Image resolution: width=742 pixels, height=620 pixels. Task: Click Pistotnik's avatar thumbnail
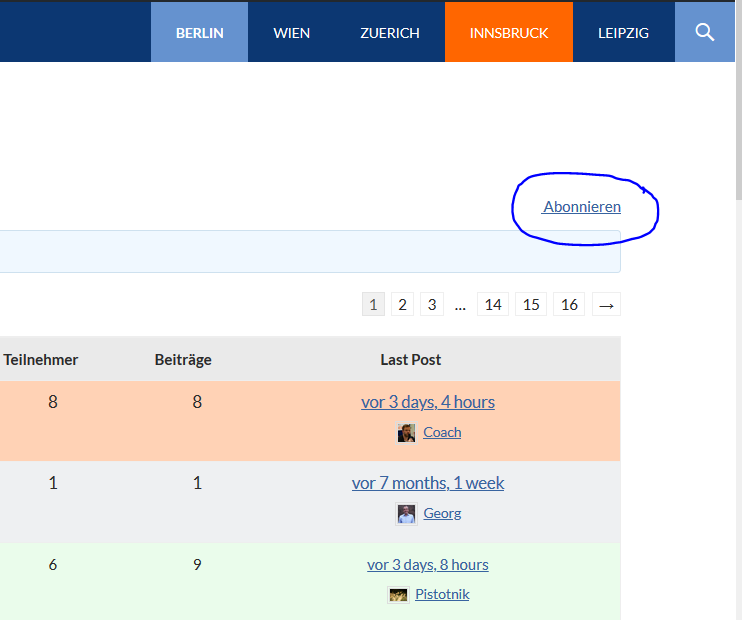pos(398,595)
